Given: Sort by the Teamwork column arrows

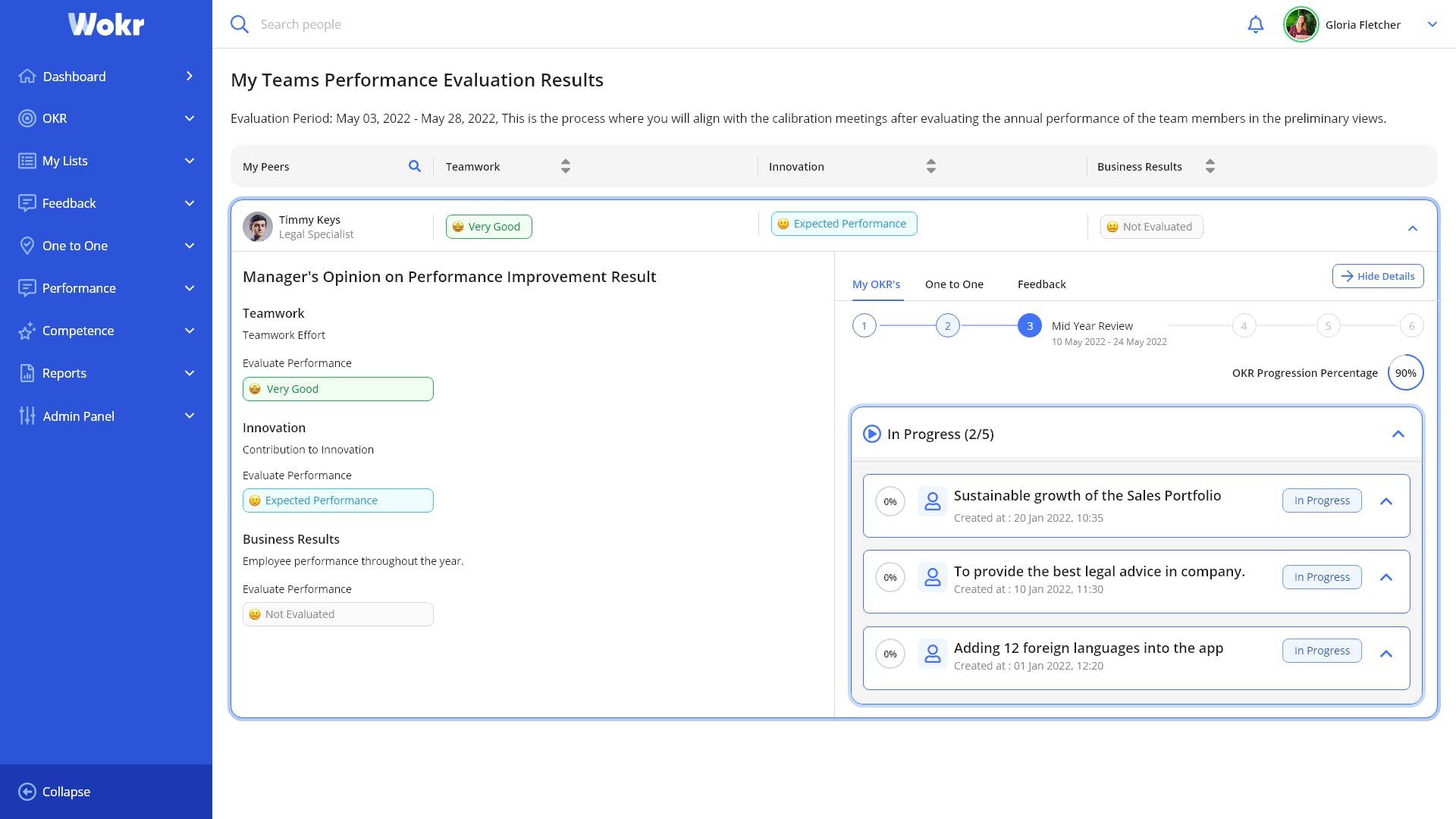Looking at the screenshot, I should (566, 166).
